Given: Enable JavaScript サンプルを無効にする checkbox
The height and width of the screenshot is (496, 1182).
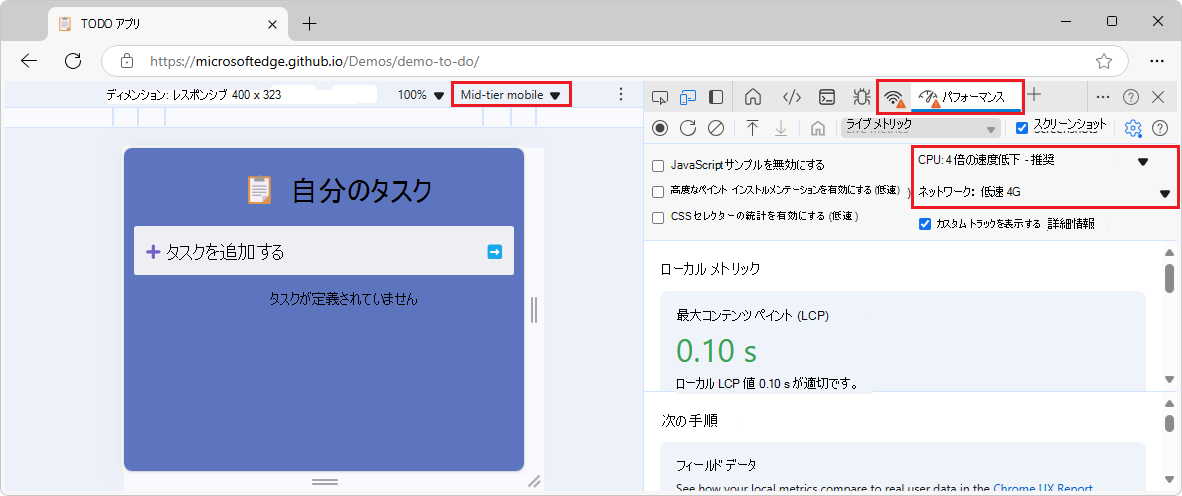Looking at the screenshot, I should 658,165.
